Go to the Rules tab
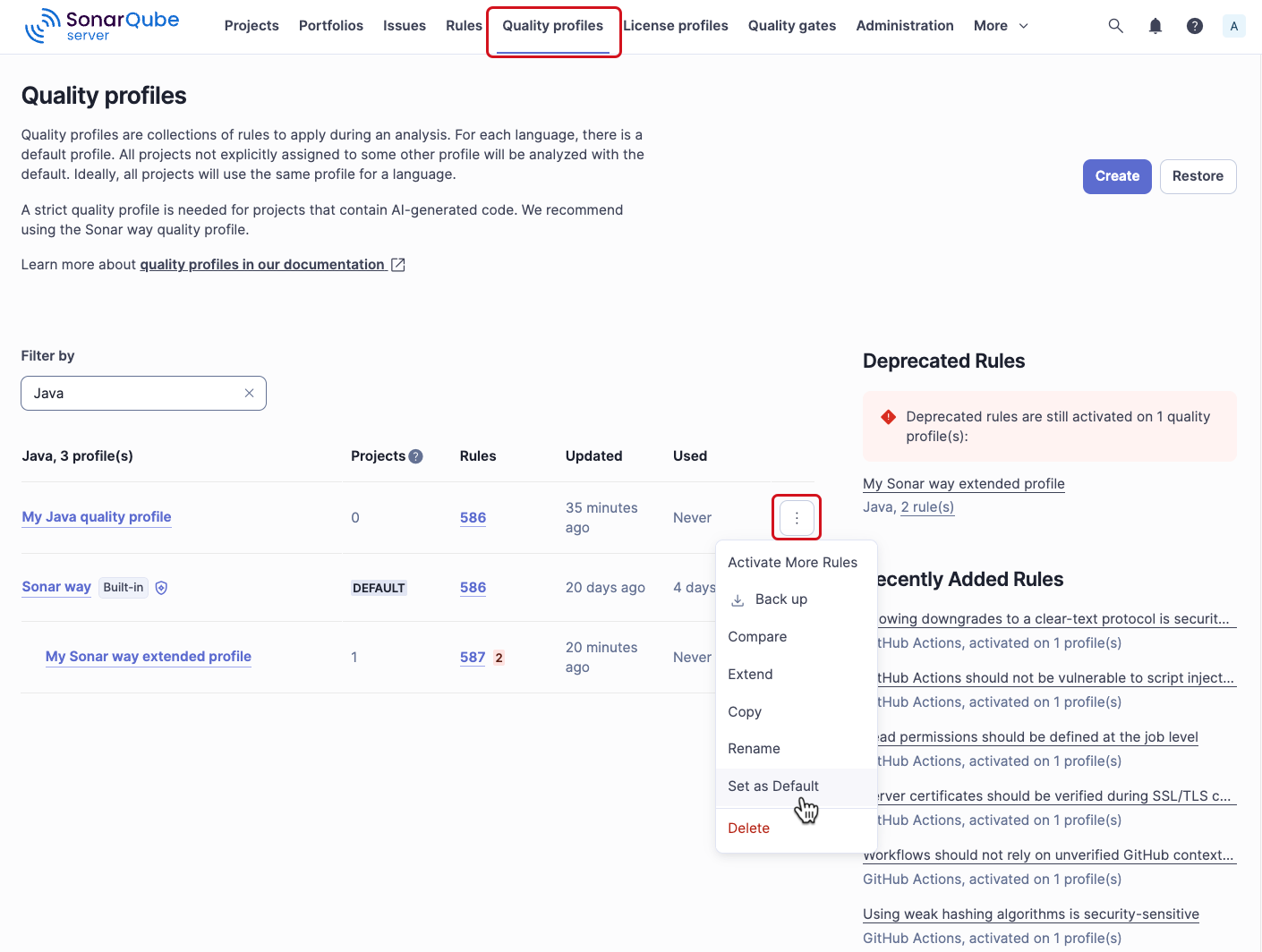 [x=464, y=26]
